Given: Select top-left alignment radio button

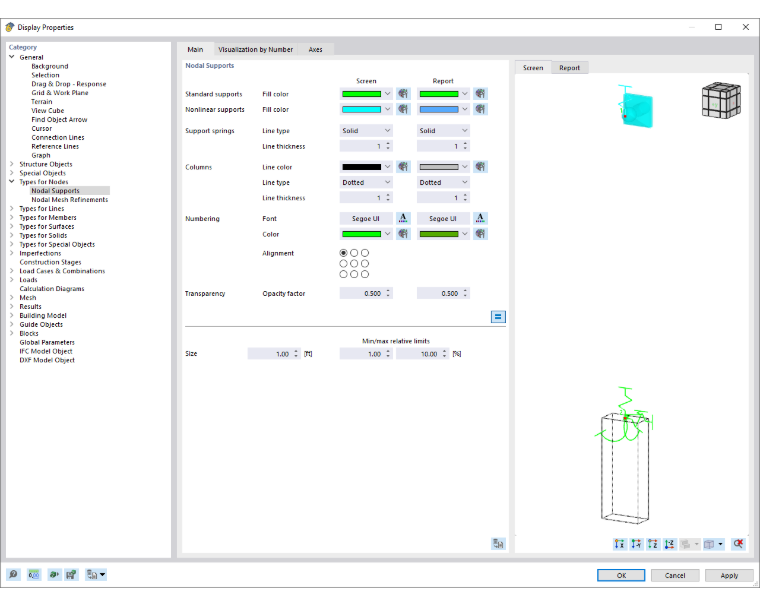Looking at the screenshot, I should (343, 253).
